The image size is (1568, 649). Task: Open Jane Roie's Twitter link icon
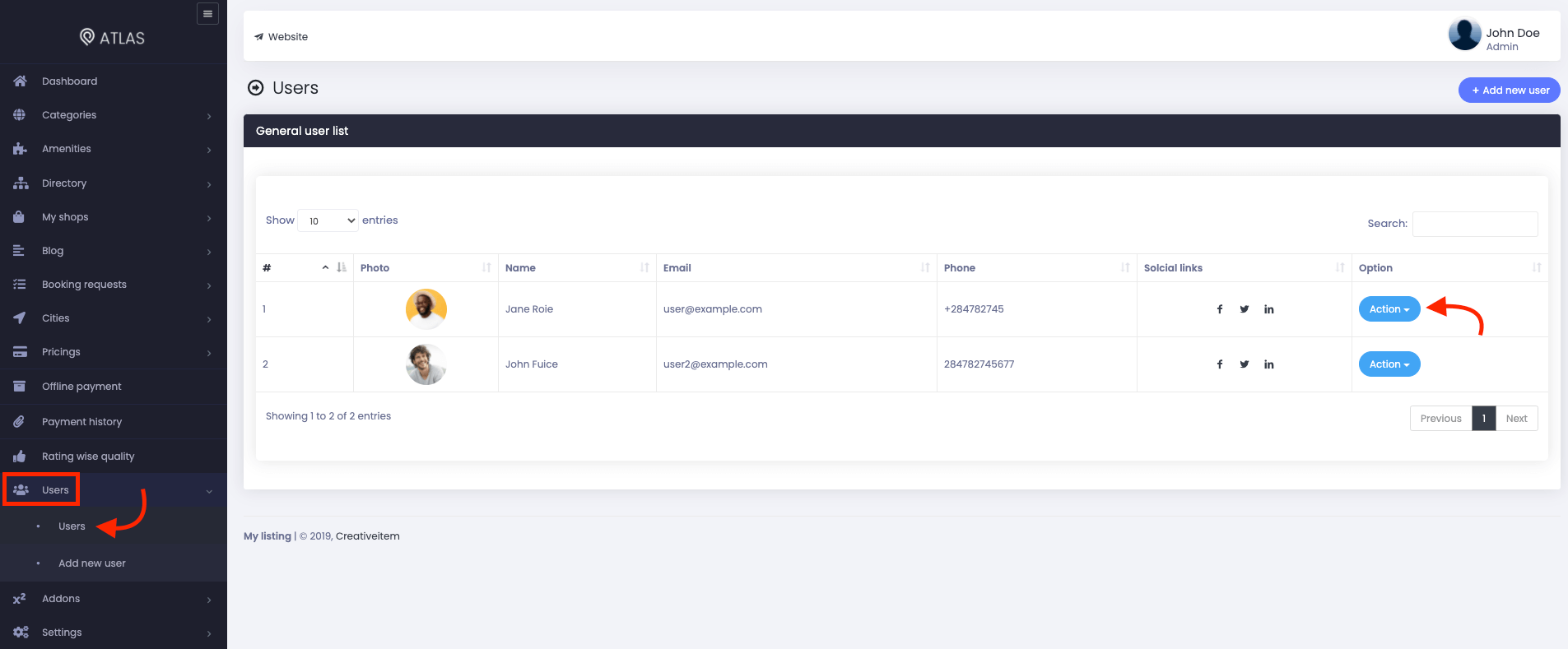tap(1245, 309)
